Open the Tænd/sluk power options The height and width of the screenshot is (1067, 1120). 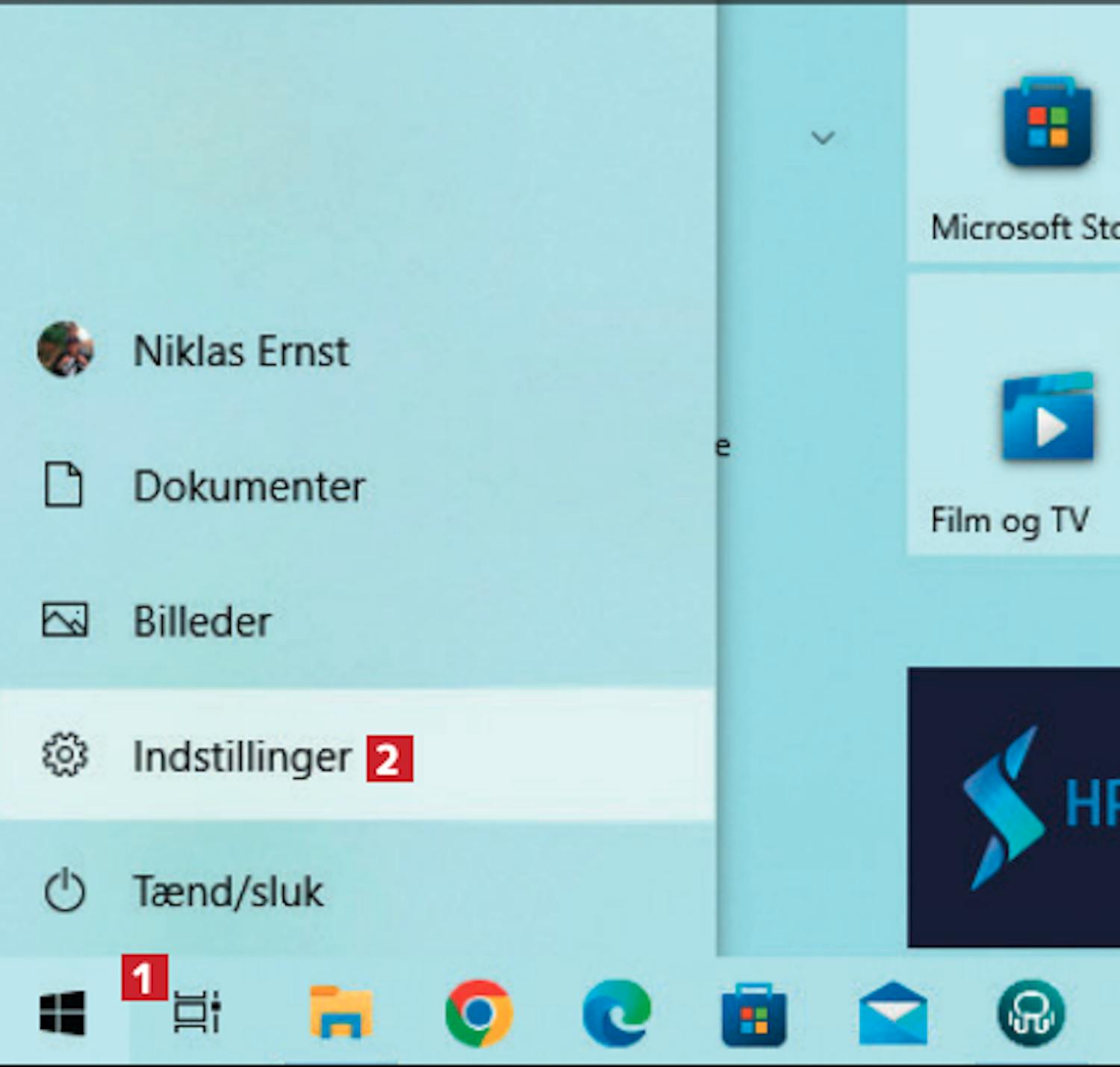[x=228, y=892]
